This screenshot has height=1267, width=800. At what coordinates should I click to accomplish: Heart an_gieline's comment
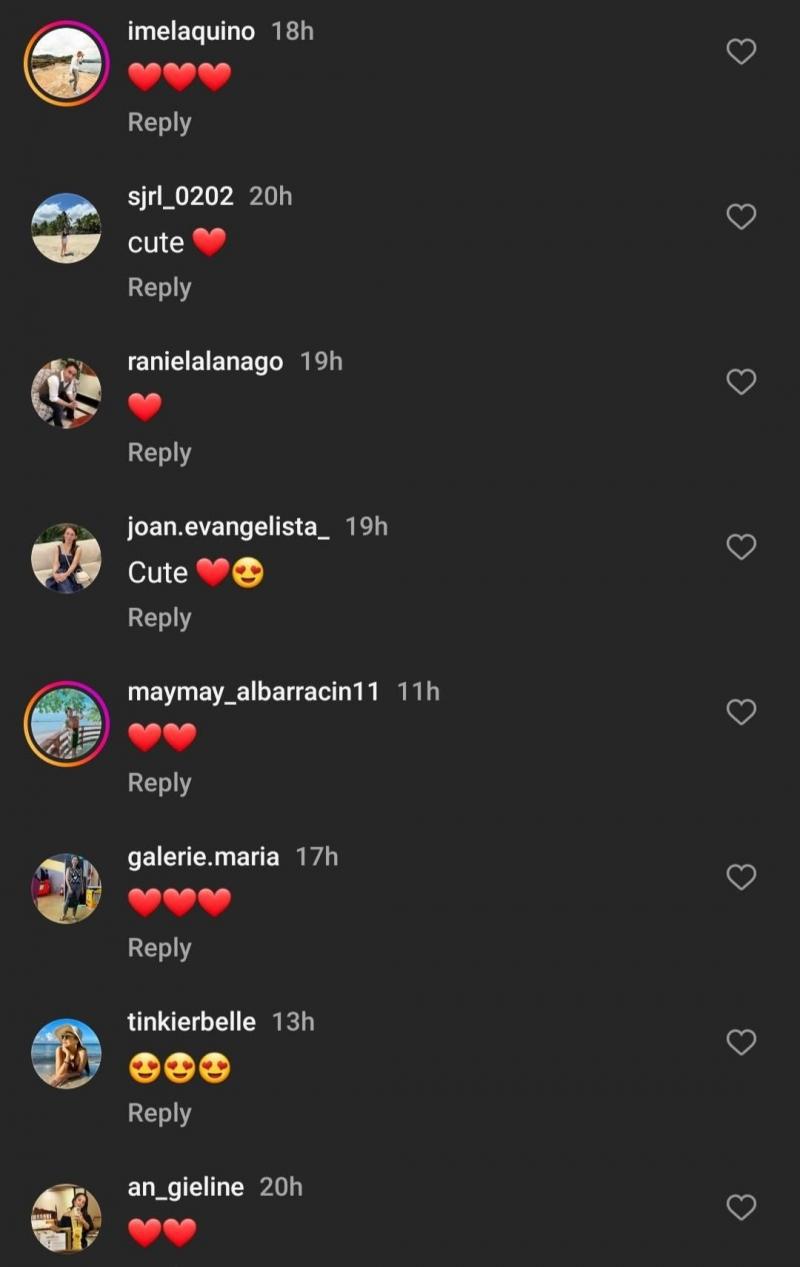[x=741, y=1207]
